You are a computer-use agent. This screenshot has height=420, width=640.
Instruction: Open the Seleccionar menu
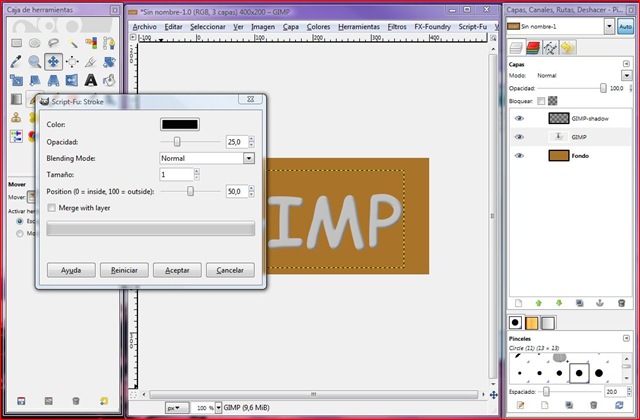(208, 27)
